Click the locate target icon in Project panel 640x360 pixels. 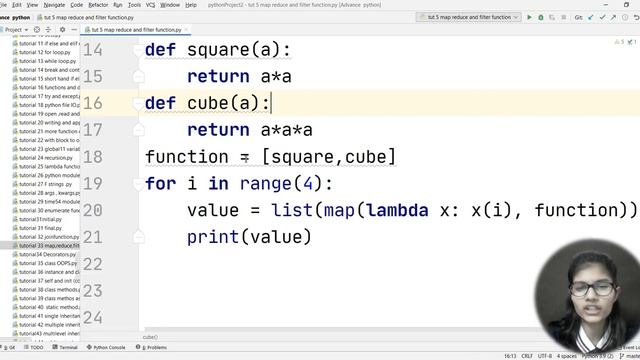click(x=37, y=30)
